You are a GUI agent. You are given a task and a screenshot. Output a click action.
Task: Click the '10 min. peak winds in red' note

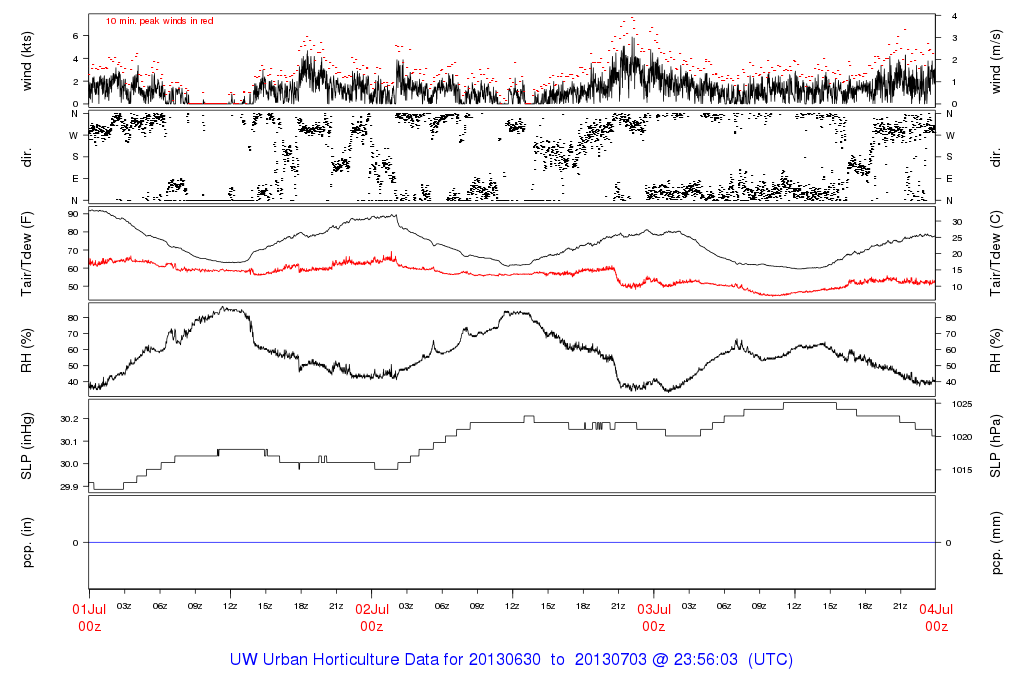[159, 21]
